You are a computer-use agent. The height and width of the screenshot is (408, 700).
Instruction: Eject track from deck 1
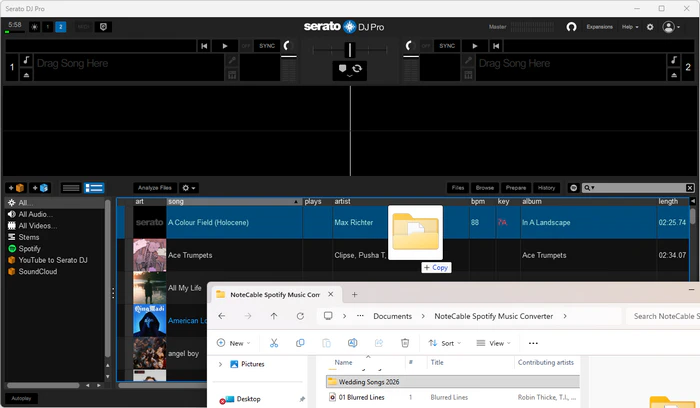click(x=26, y=75)
